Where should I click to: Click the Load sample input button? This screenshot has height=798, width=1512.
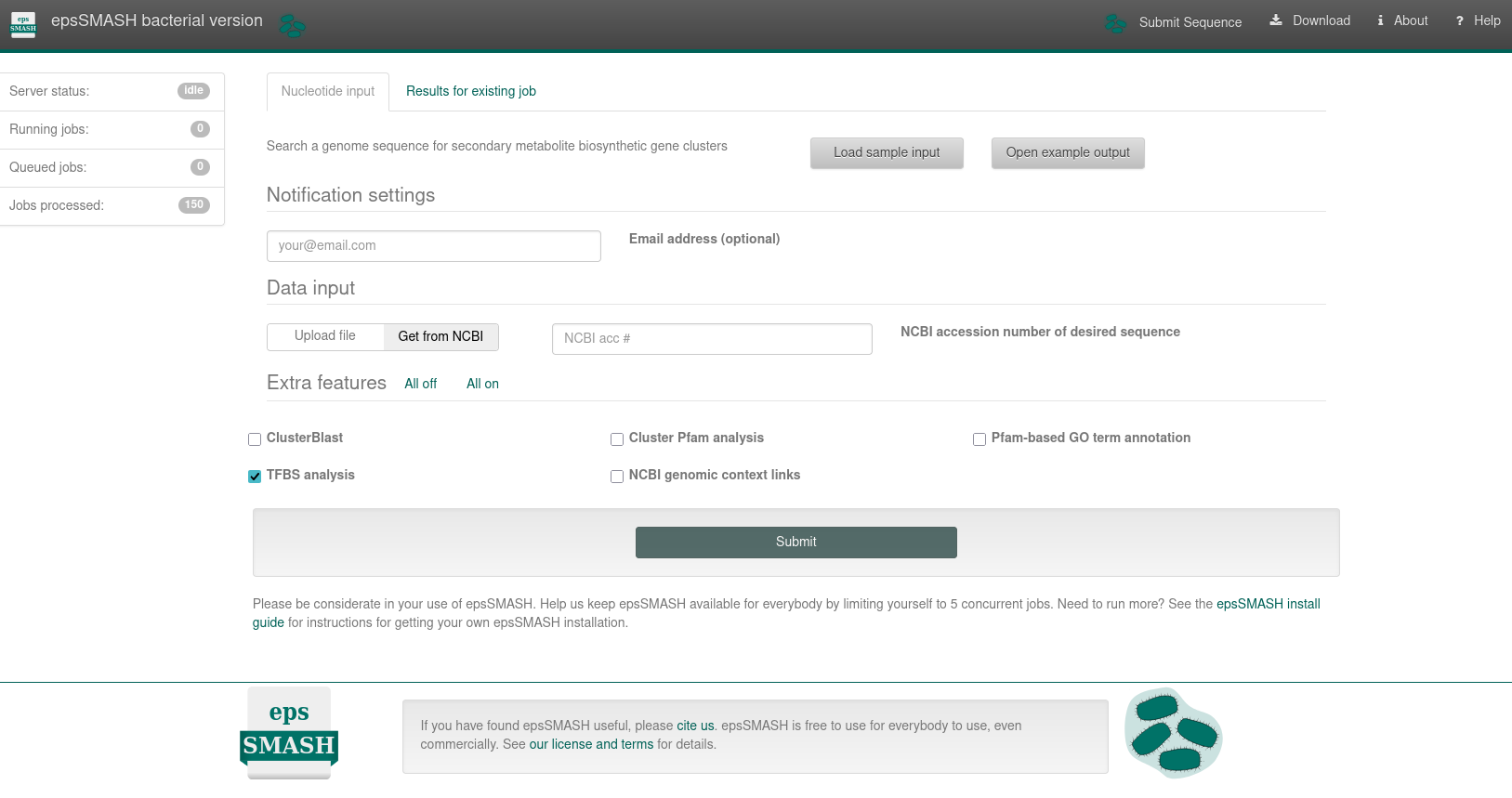[887, 153]
